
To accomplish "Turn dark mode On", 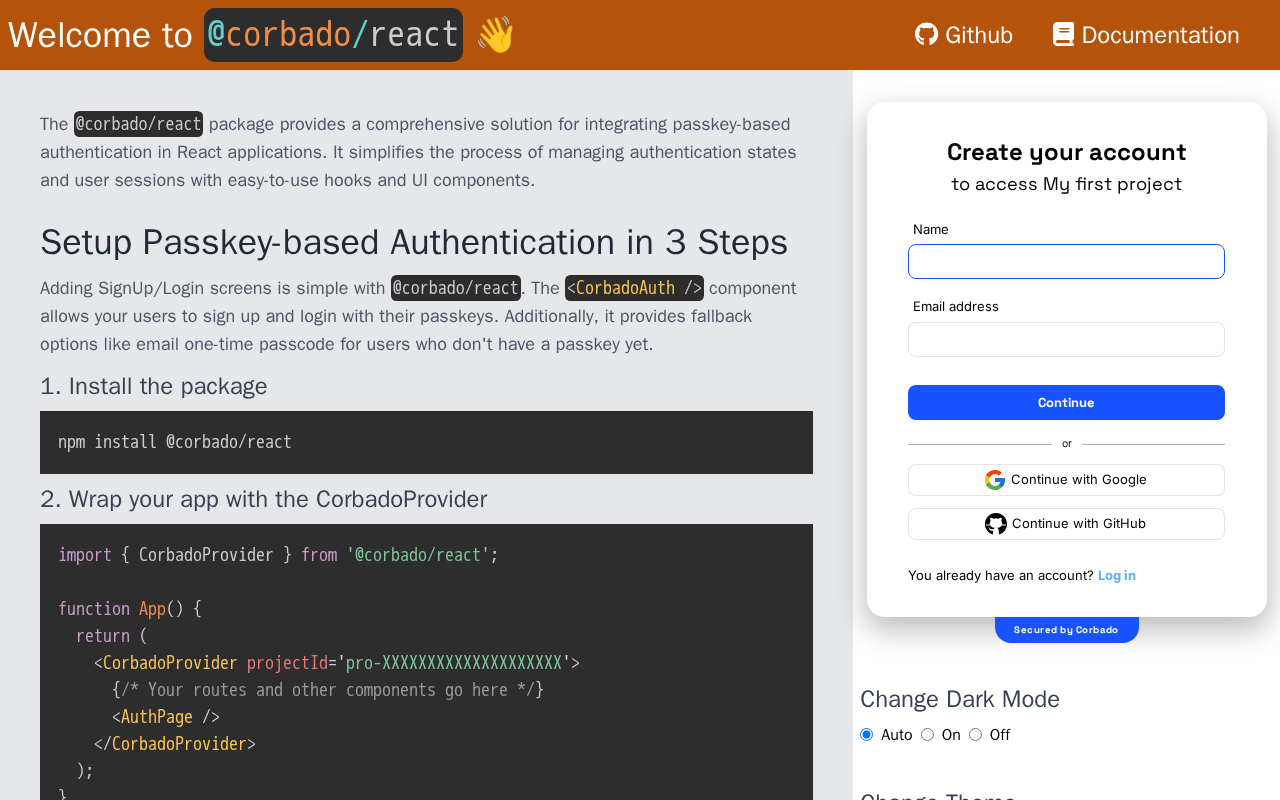I will [x=928, y=735].
